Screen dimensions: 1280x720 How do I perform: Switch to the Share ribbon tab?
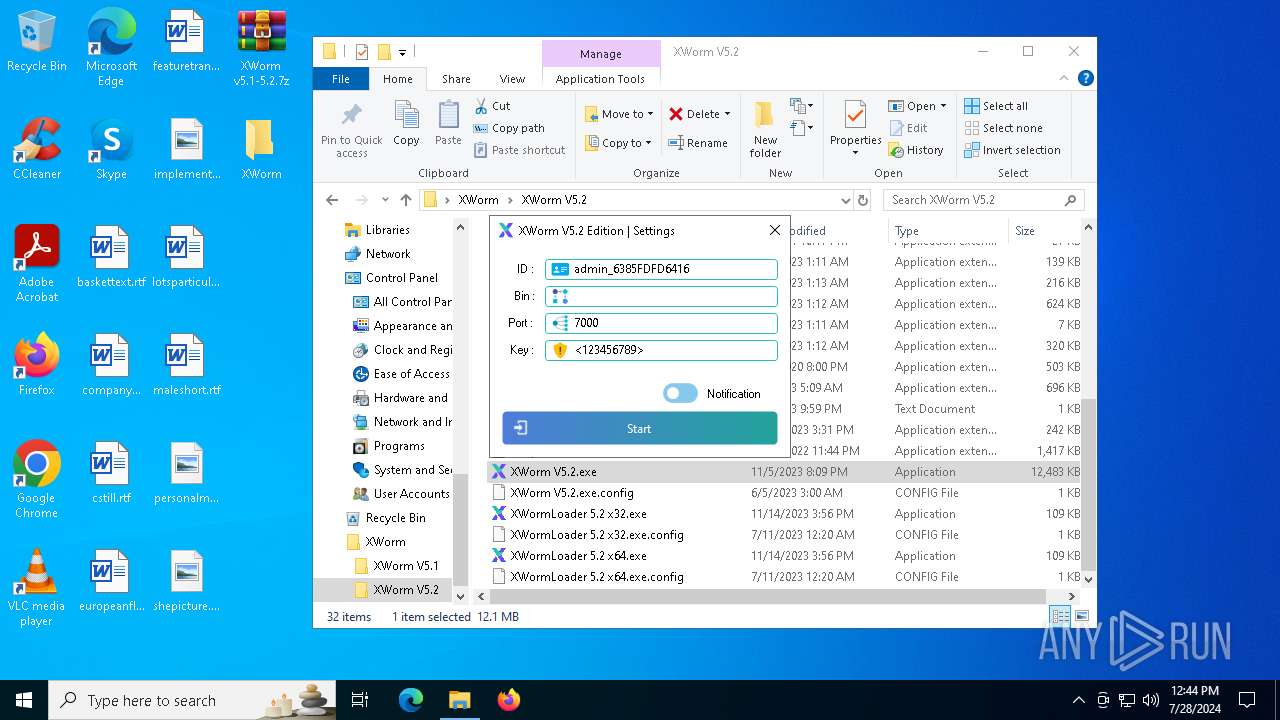click(456, 79)
